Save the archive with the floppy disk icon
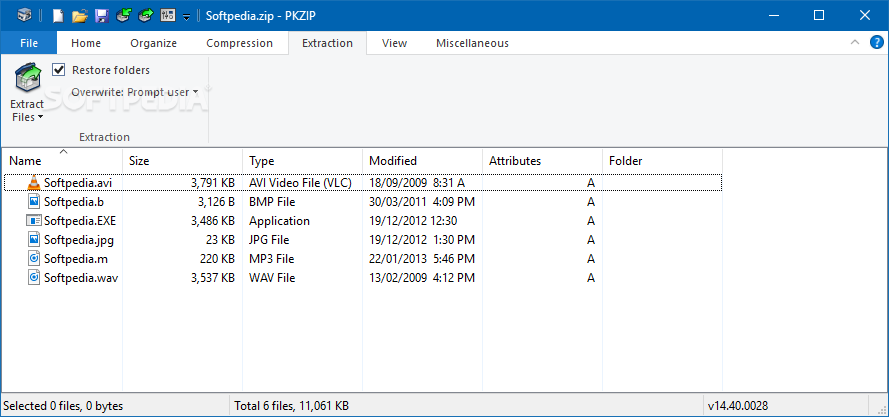 [x=102, y=15]
